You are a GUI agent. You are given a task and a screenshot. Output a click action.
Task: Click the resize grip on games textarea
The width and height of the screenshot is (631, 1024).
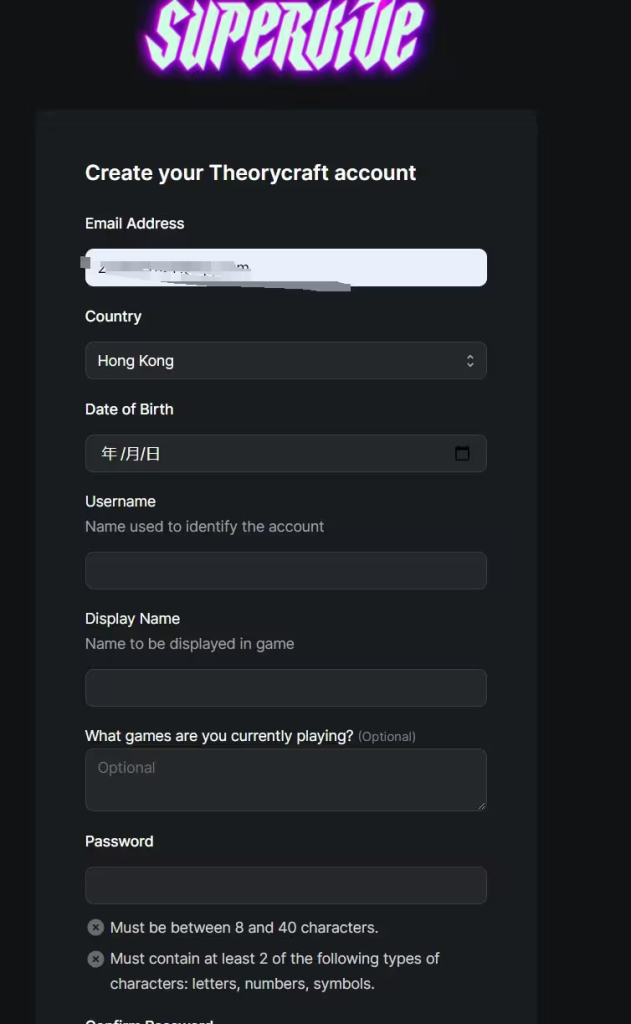tap(482, 806)
